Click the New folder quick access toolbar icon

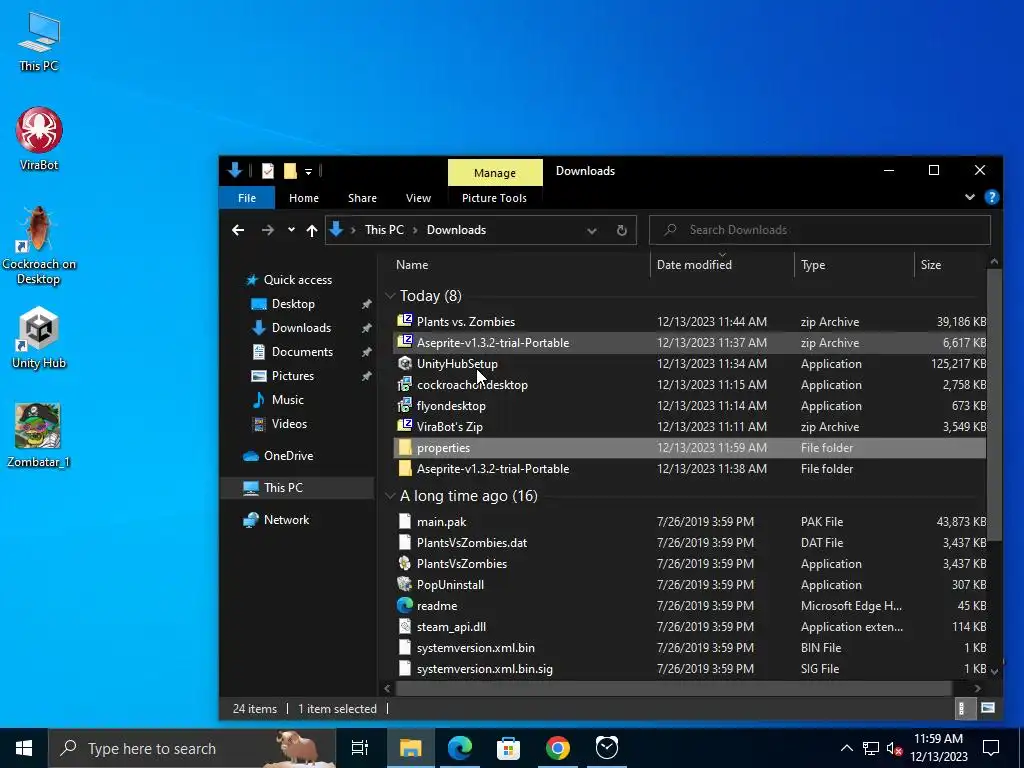click(290, 171)
